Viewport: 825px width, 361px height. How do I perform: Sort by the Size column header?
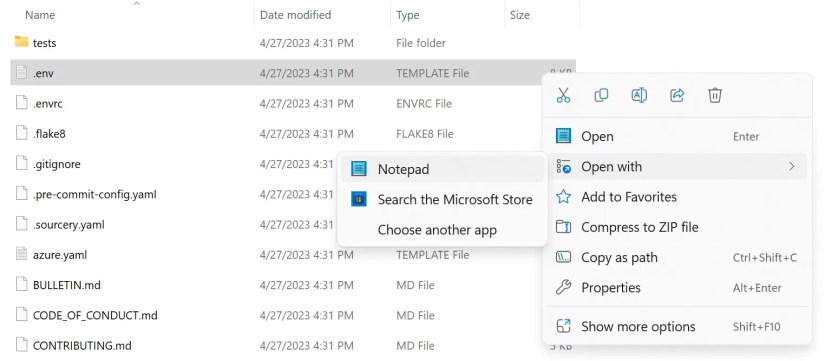click(520, 15)
